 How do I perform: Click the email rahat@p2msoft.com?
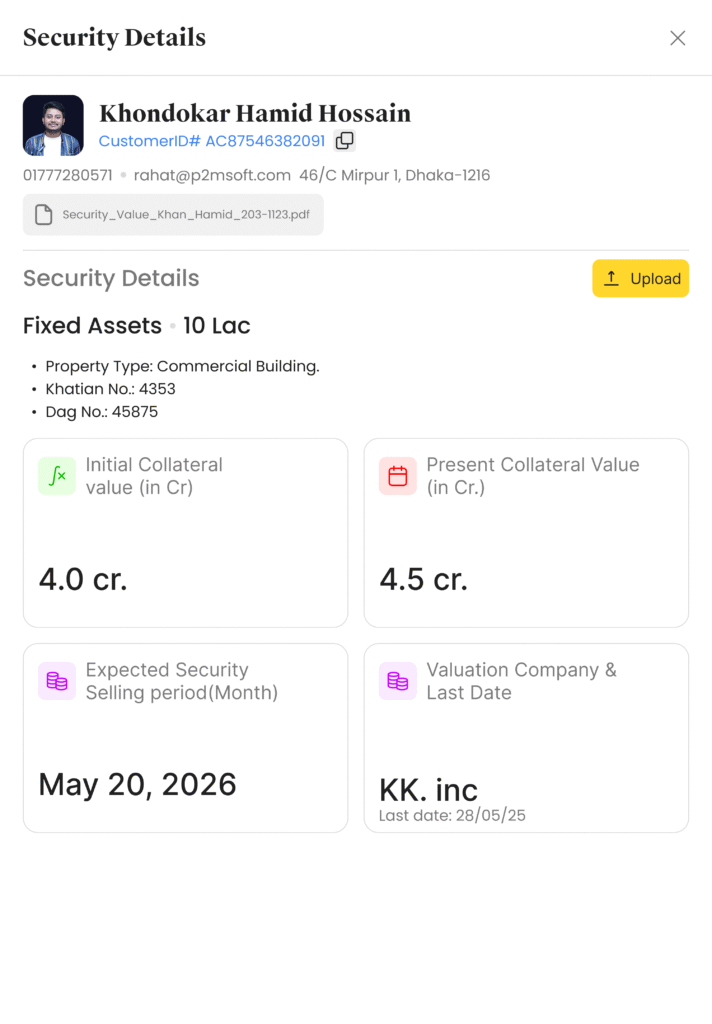[212, 175]
